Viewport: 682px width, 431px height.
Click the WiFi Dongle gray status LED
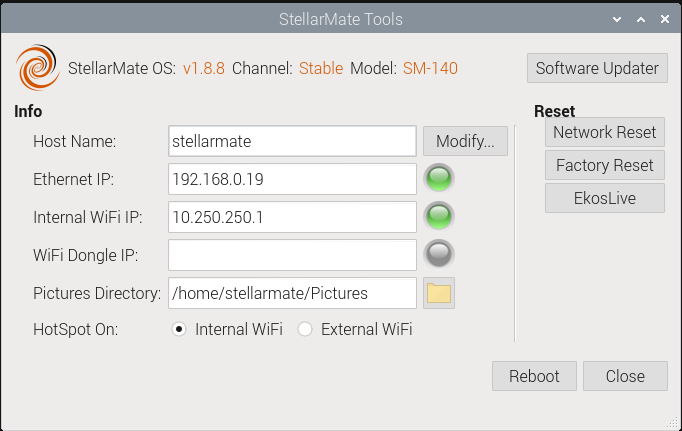439,254
